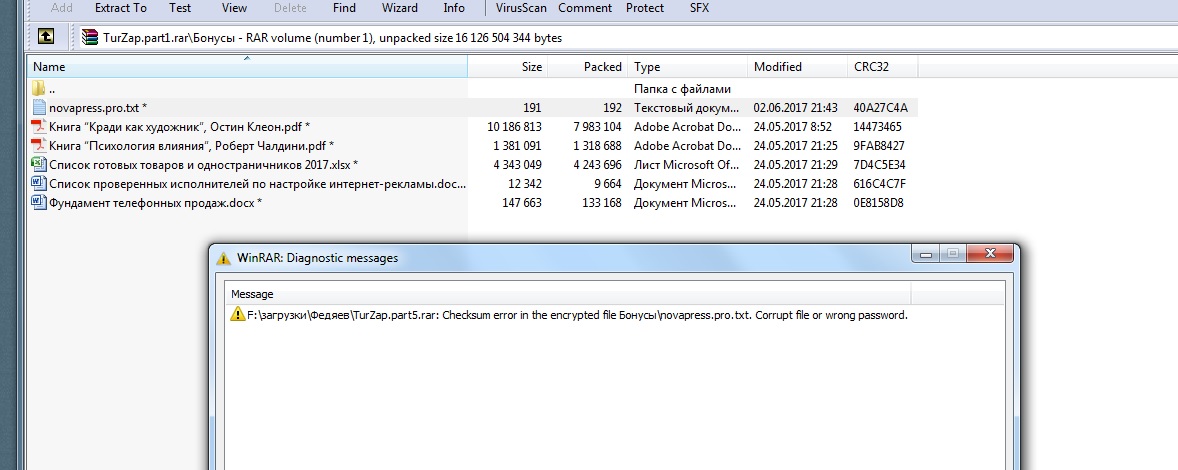The image size is (1178, 470).
Task: Click the Add toolbar button
Action: (x=61, y=8)
